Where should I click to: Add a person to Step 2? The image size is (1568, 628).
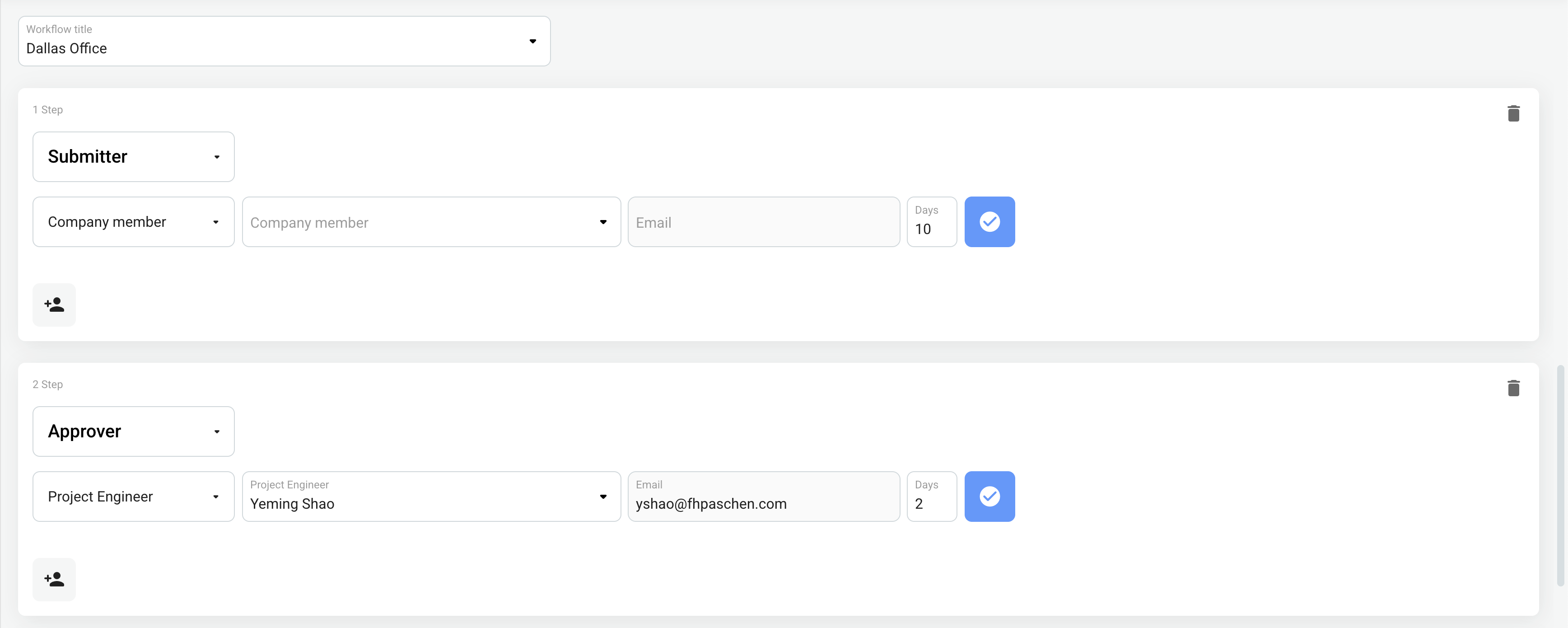[x=54, y=579]
